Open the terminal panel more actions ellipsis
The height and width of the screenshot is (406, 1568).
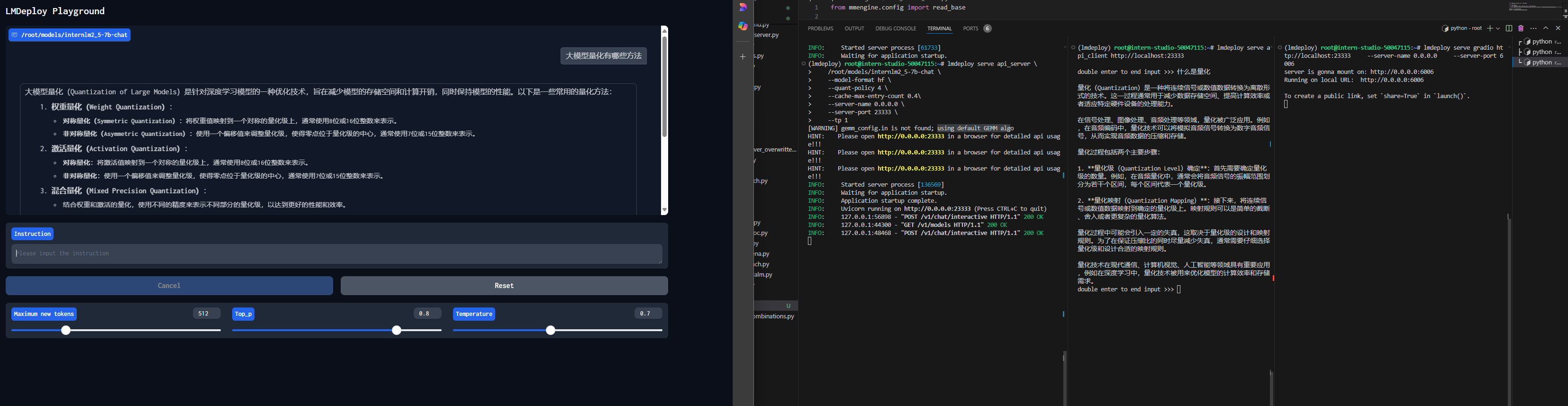pyautogui.click(x=1533, y=28)
